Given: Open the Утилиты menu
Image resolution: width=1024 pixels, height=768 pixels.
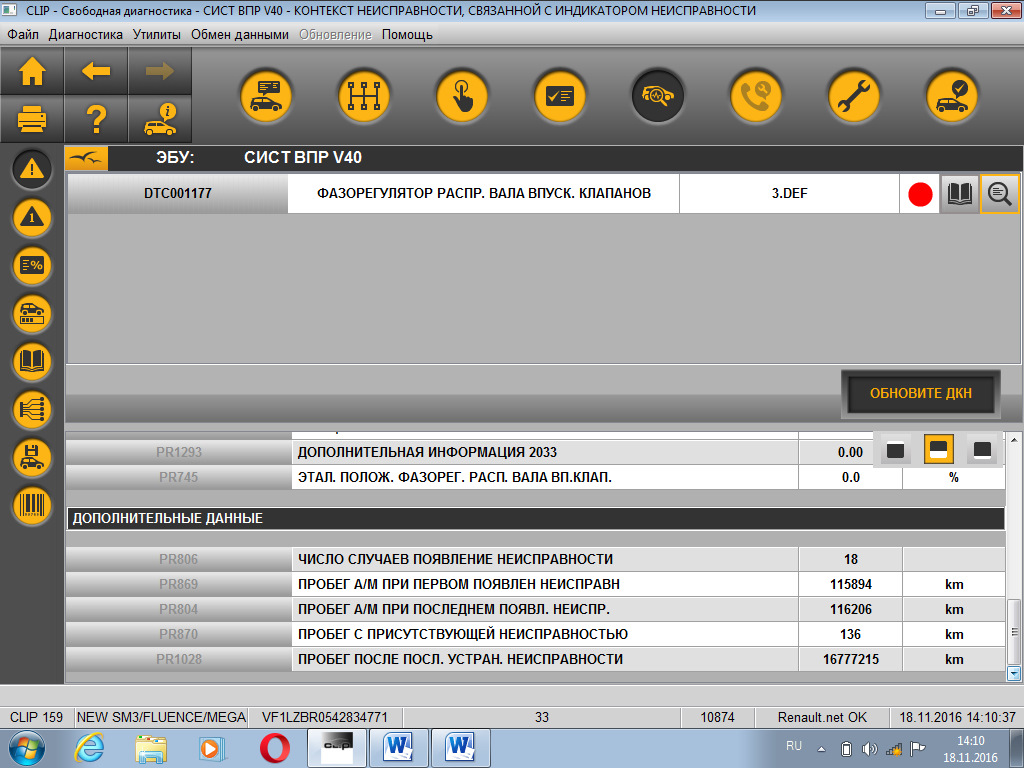Looking at the screenshot, I should pos(157,35).
